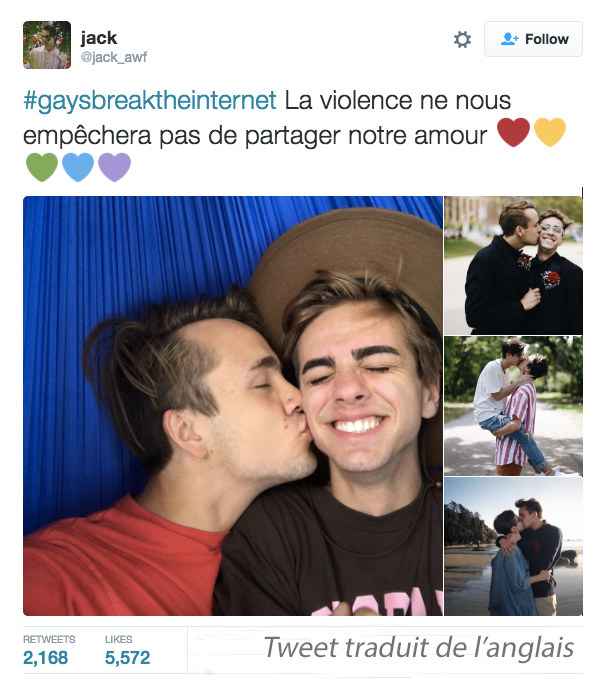Viewport: 610px width, 679px height.
Task: Click the purple heart emoji
Action: [114, 167]
